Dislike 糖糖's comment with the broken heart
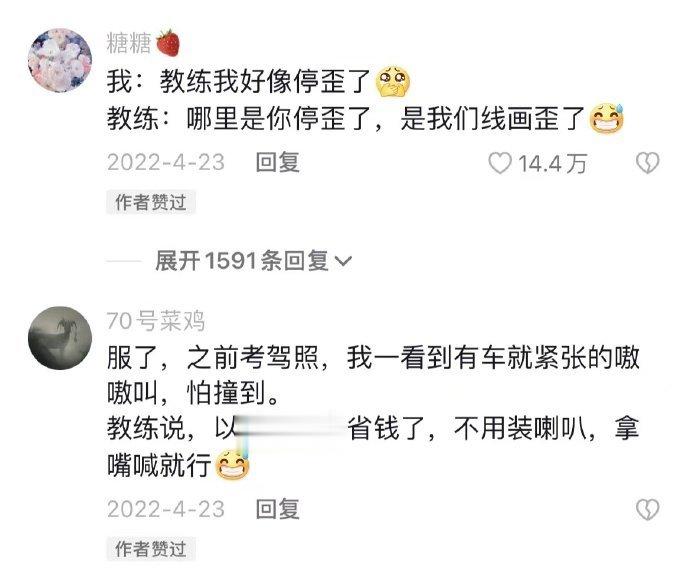The image size is (690, 580). [x=647, y=163]
